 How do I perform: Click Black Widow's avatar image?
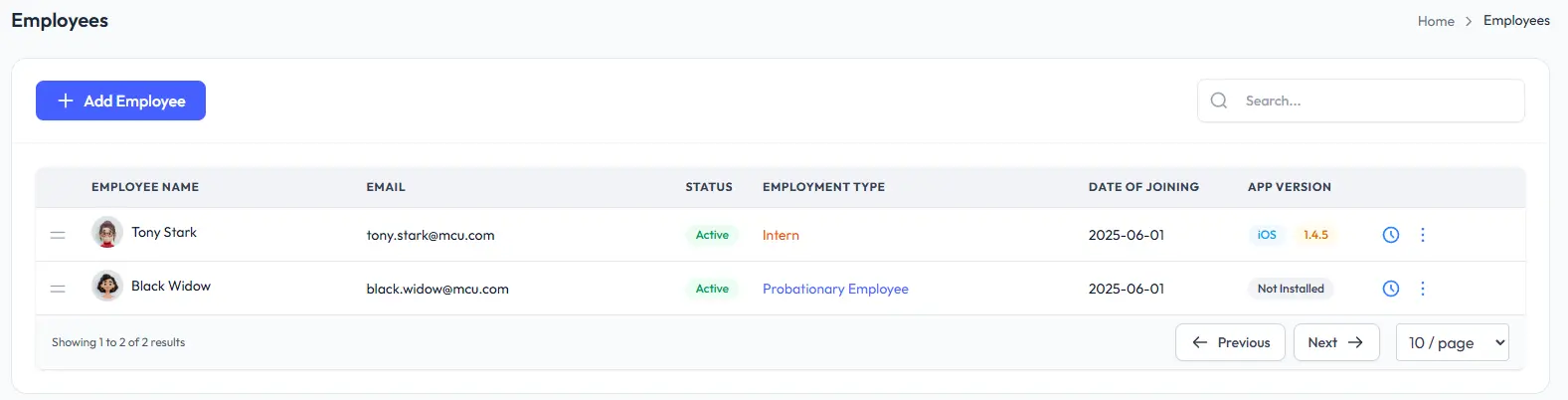point(107,287)
